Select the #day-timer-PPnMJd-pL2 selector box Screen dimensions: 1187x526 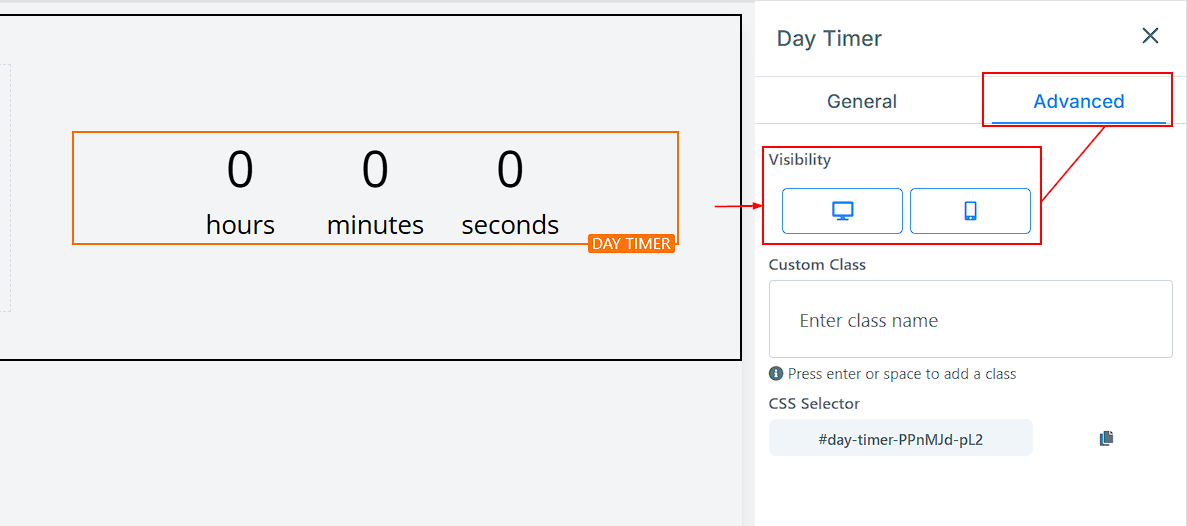pyautogui.click(x=900, y=439)
